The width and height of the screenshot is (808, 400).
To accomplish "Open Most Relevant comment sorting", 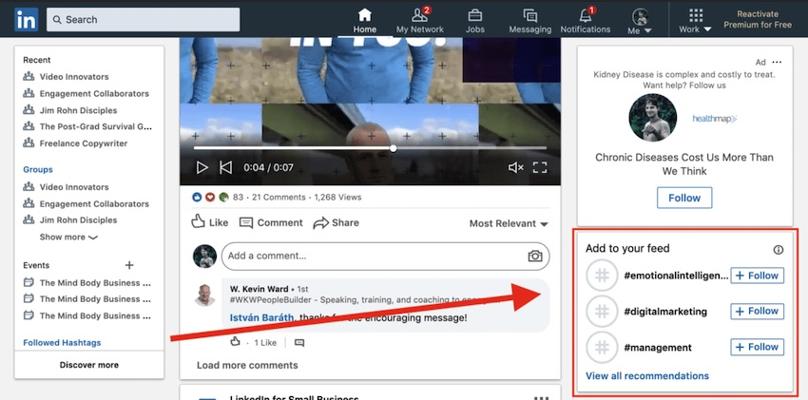I will tap(509, 224).
